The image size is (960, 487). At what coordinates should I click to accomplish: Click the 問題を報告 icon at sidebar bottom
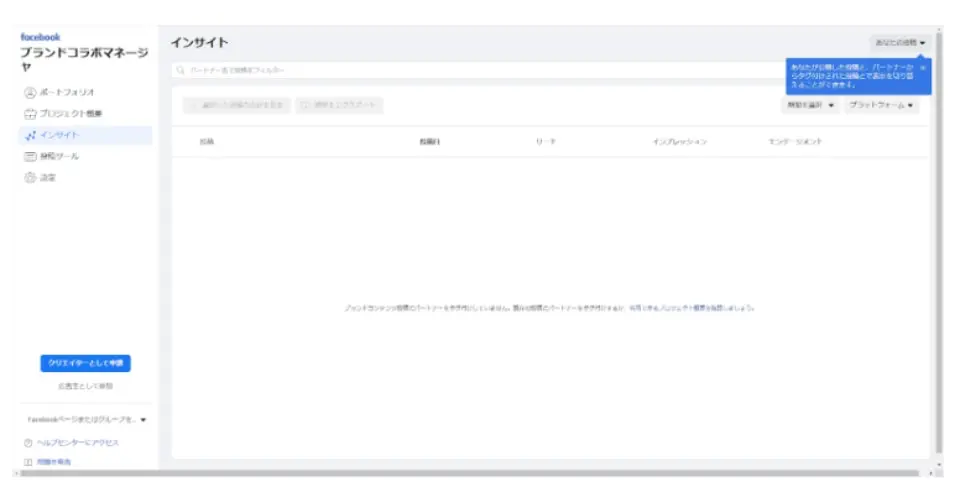[x=28, y=462]
